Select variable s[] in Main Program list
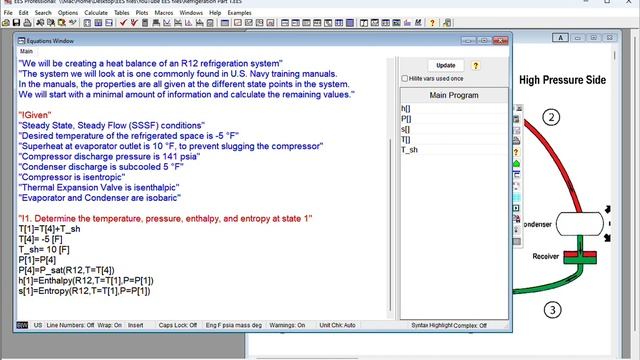This screenshot has width=640, height=360. (x=454, y=129)
